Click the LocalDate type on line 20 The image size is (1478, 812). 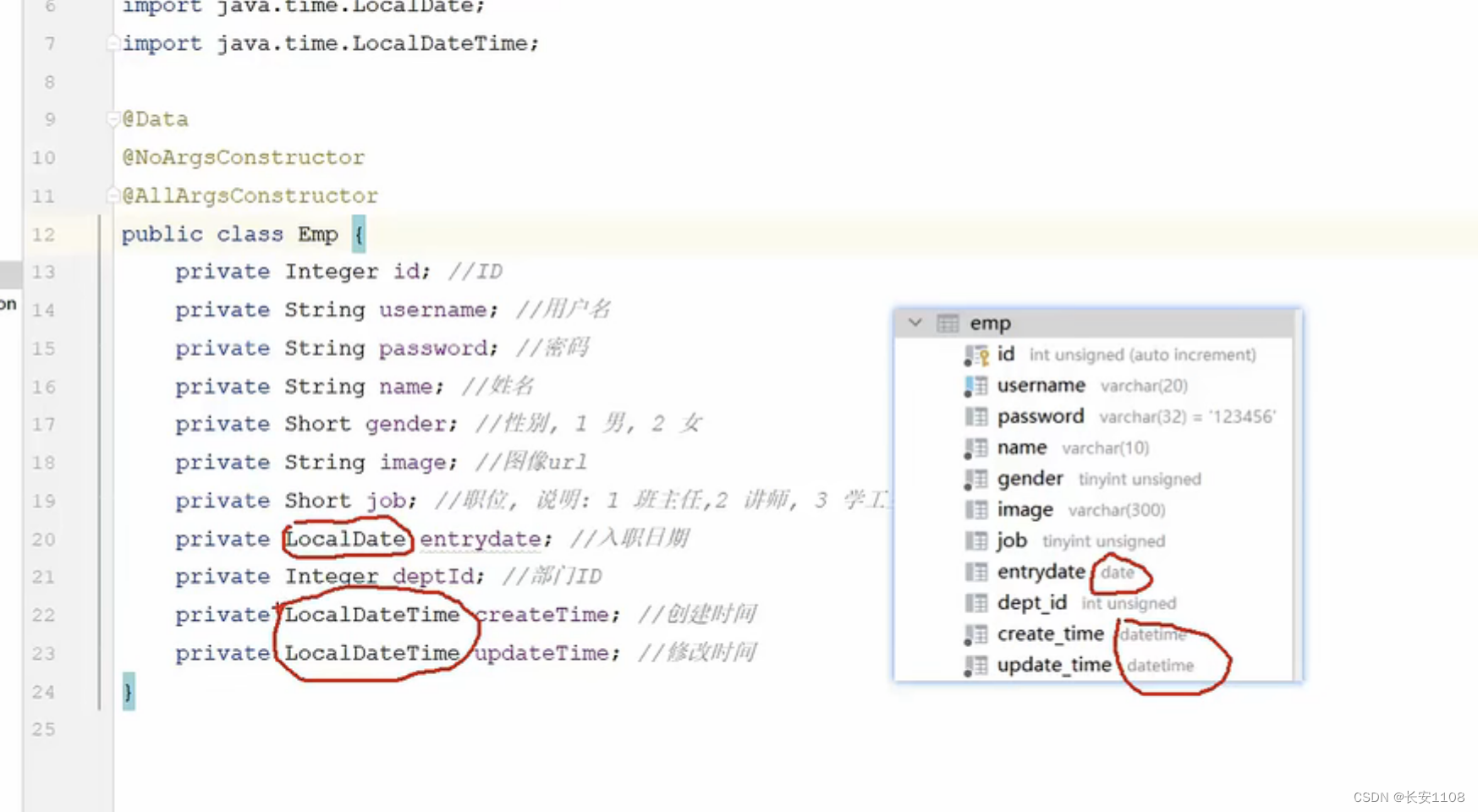345,539
